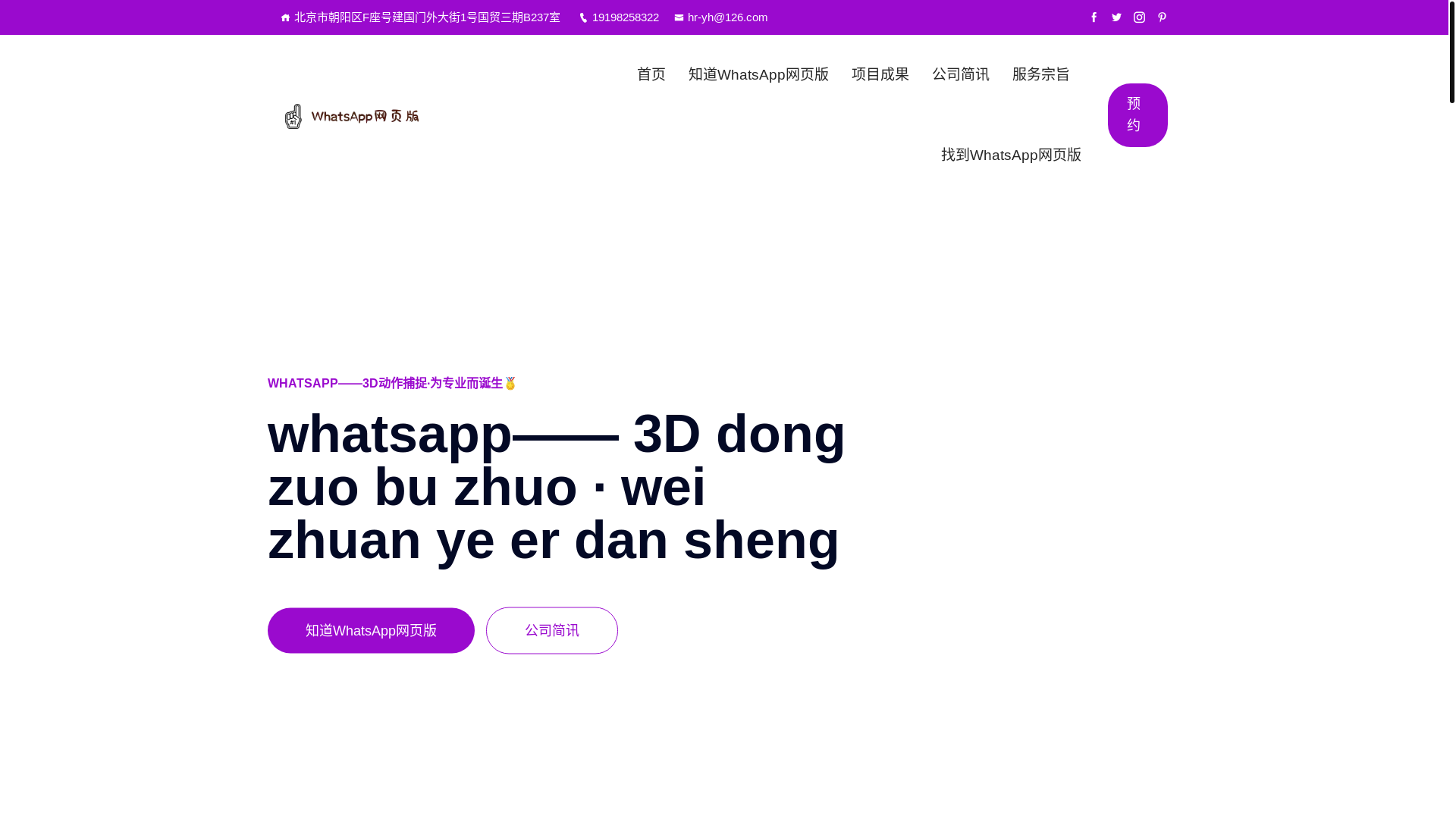The image size is (1456, 819).
Task: Click the home icon beside the address
Action: pos(285,17)
